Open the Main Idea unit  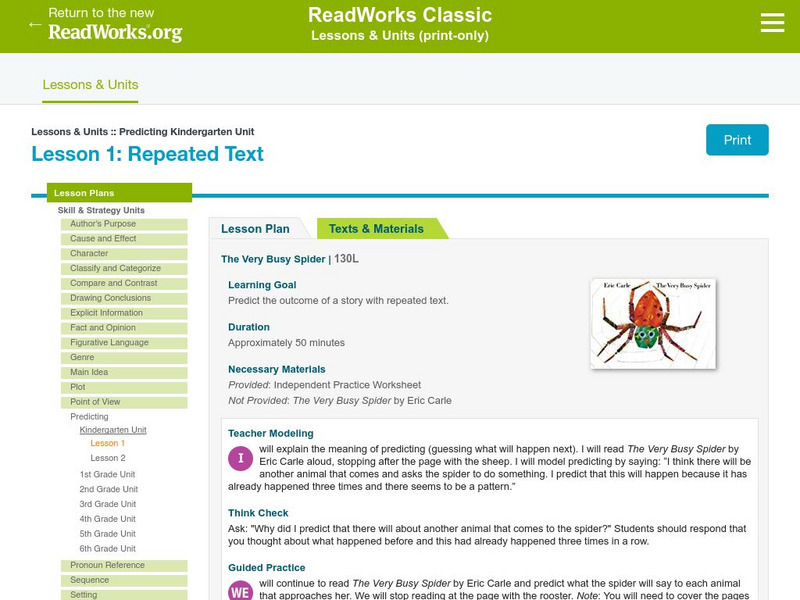click(124, 372)
